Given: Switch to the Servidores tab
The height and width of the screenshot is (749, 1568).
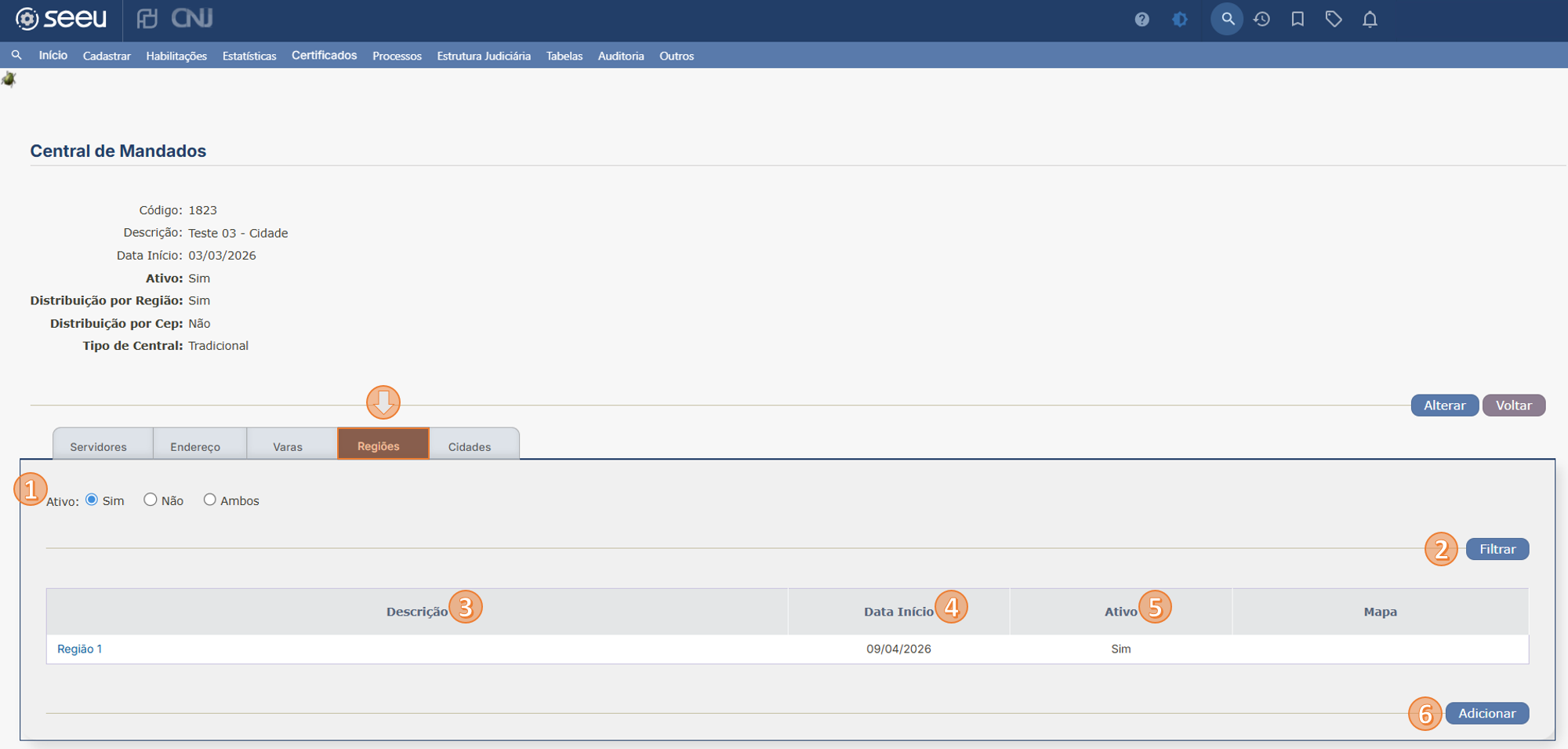Looking at the screenshot, I should click(103, 444).
